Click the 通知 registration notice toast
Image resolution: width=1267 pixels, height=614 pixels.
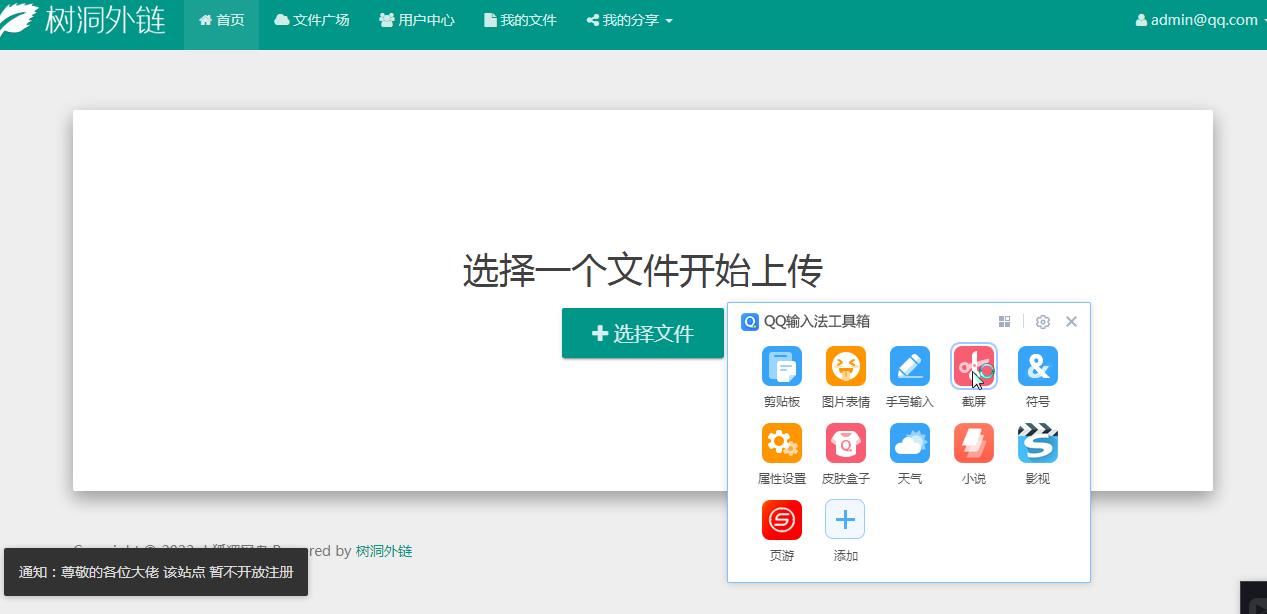156,572
